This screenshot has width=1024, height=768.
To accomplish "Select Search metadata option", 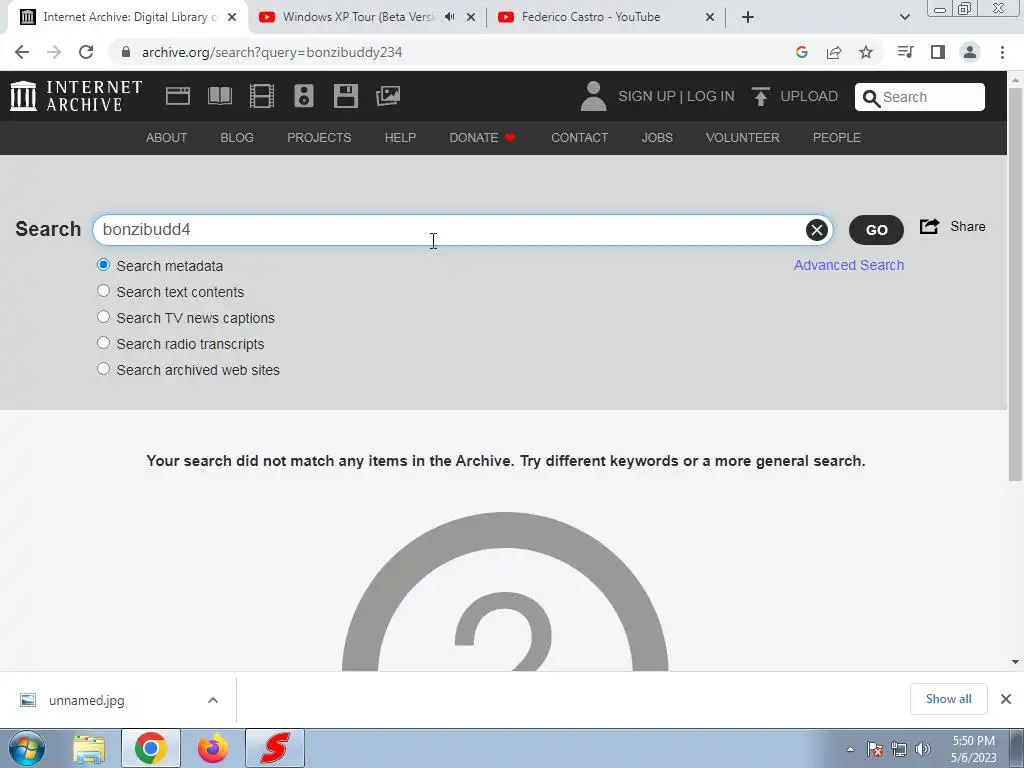I will click(103, 265).
